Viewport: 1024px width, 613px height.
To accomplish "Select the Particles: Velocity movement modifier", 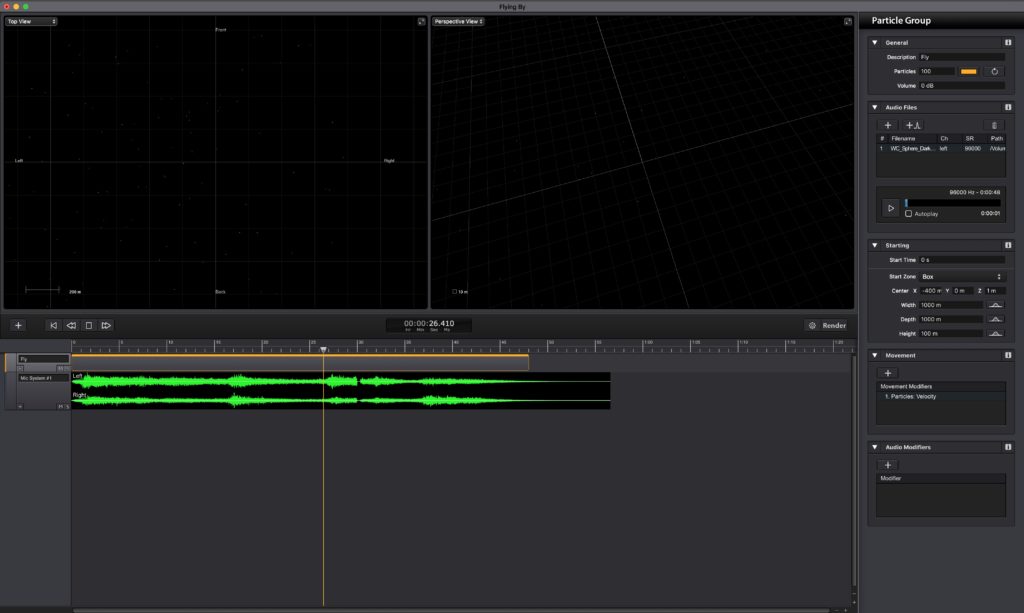I will (x=940, y=397).
